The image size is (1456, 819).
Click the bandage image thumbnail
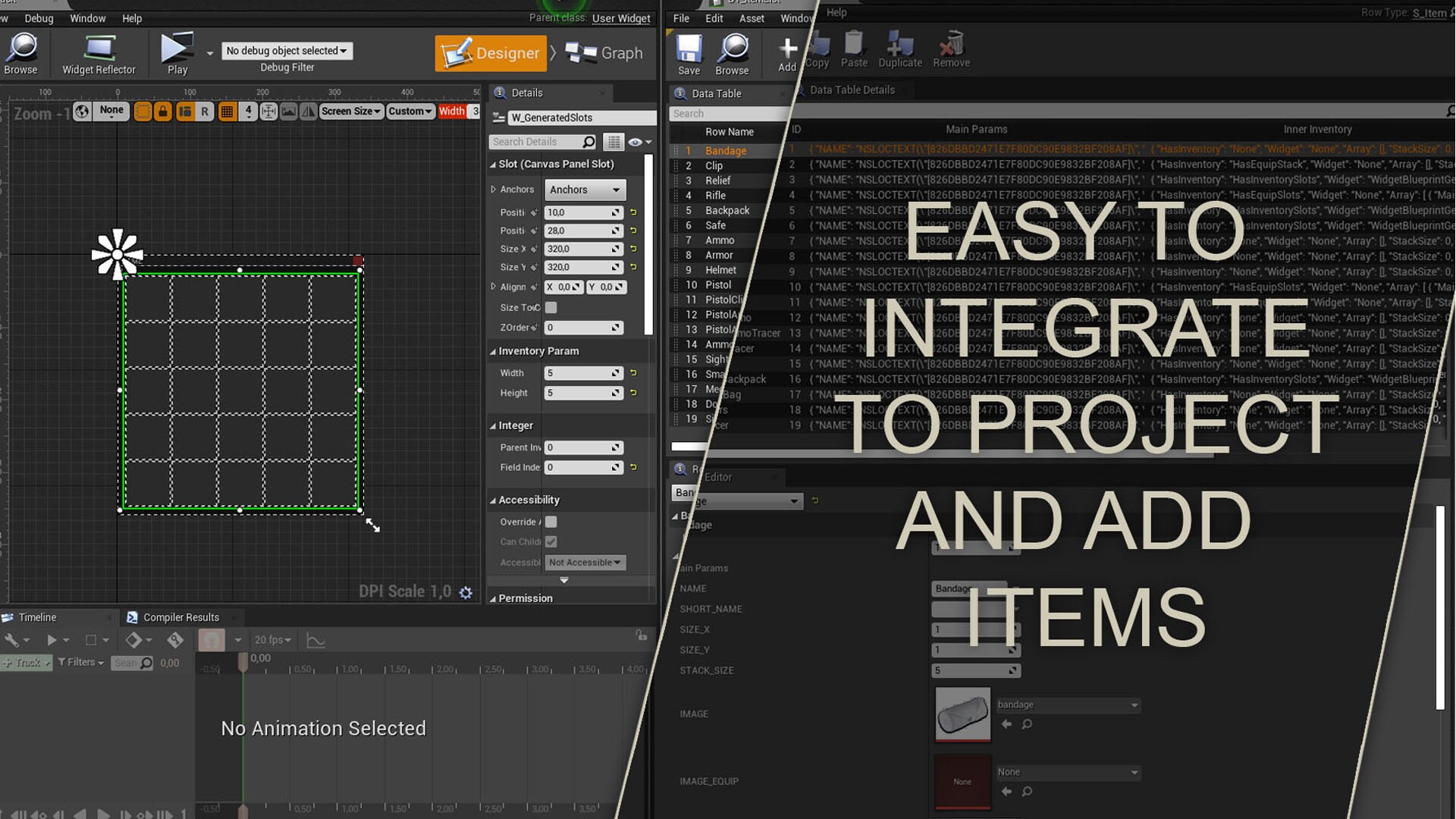click(962, 714)
